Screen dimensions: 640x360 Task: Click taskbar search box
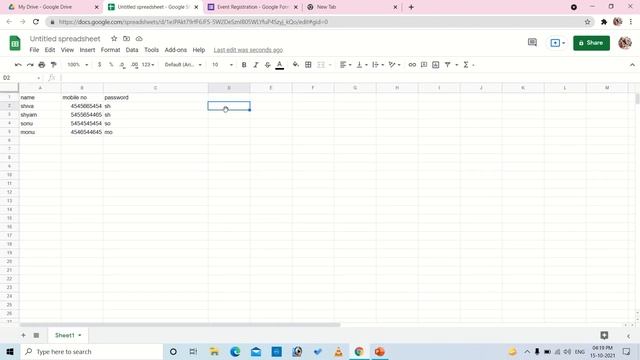(91, 351)
